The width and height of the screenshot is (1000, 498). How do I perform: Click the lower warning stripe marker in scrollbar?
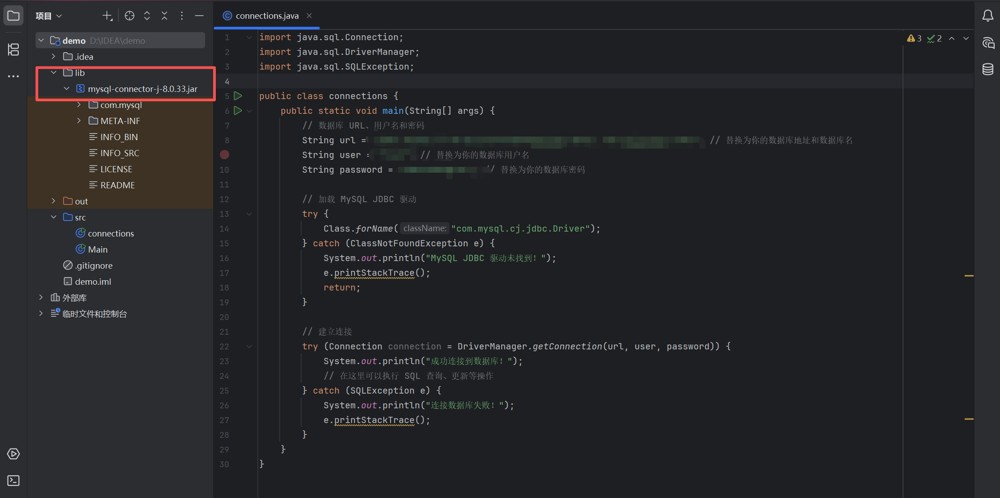coord(969,419)
